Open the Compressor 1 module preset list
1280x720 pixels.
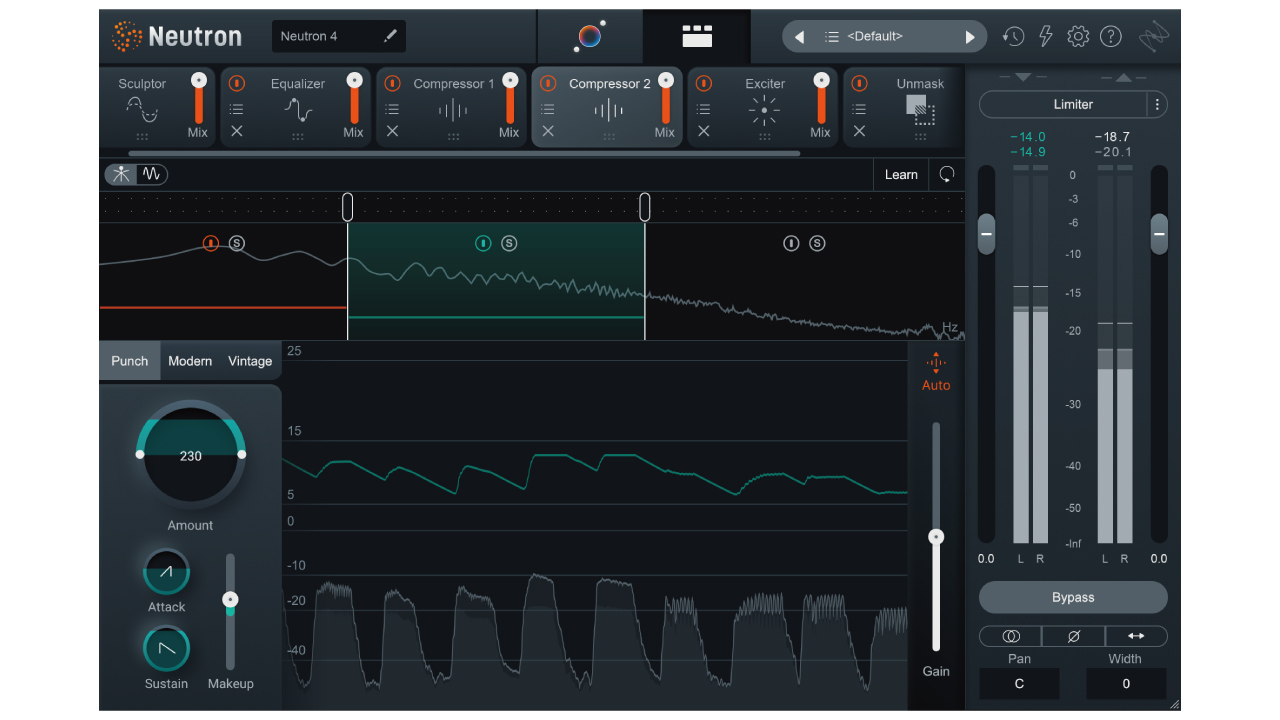pyautogui.click(x=392, y=109)
